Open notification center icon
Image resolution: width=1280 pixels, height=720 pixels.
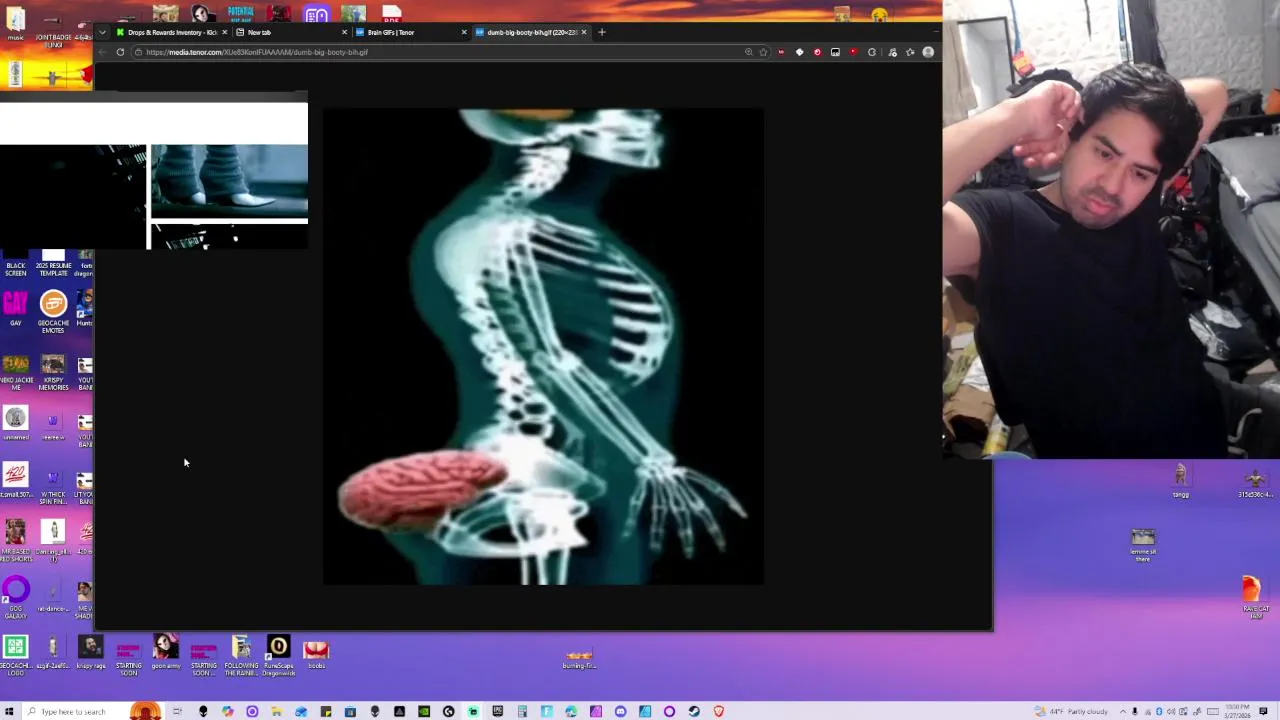click(x=1263, y=711)
